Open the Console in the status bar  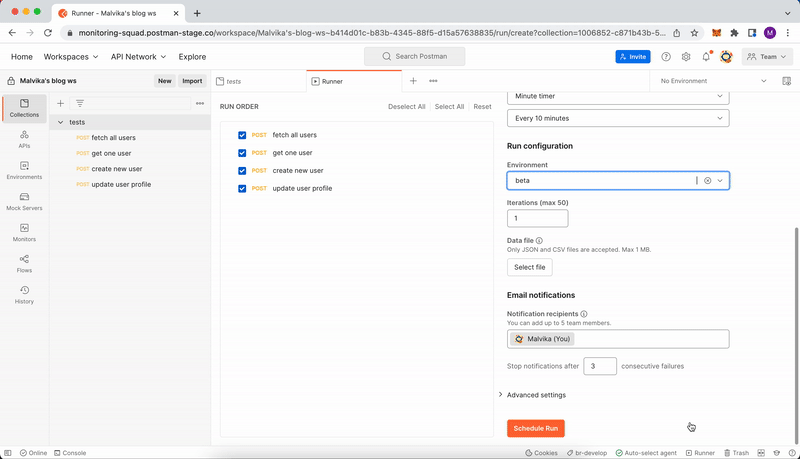point(70,453)
